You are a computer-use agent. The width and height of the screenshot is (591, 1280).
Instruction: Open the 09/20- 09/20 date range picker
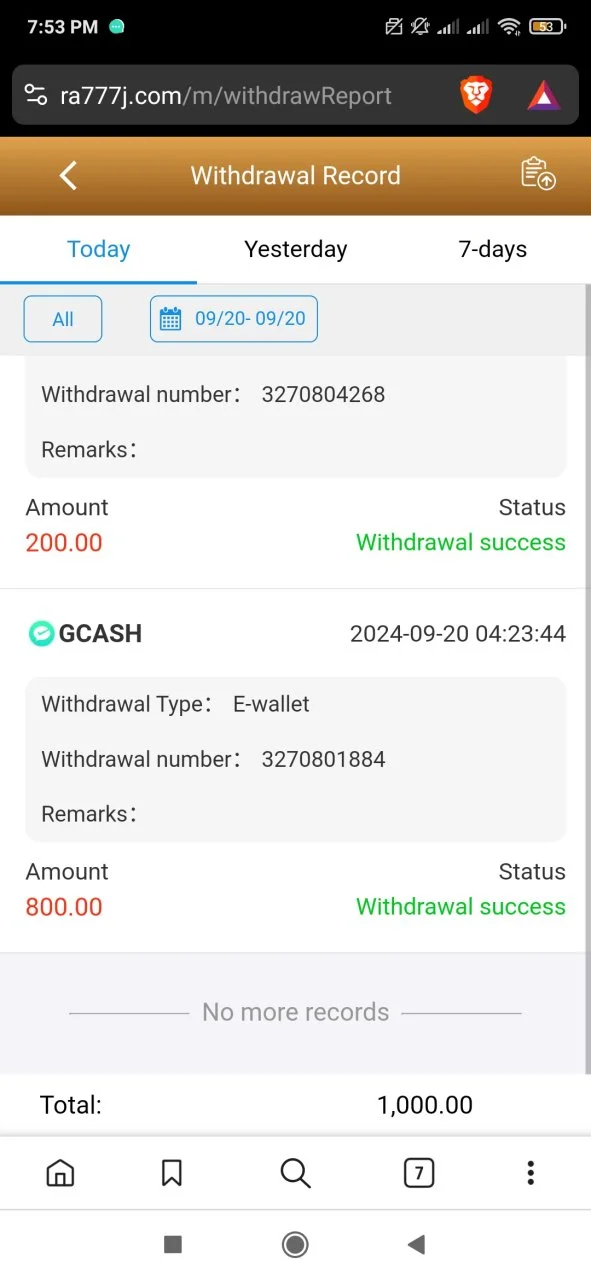[234, 319]
